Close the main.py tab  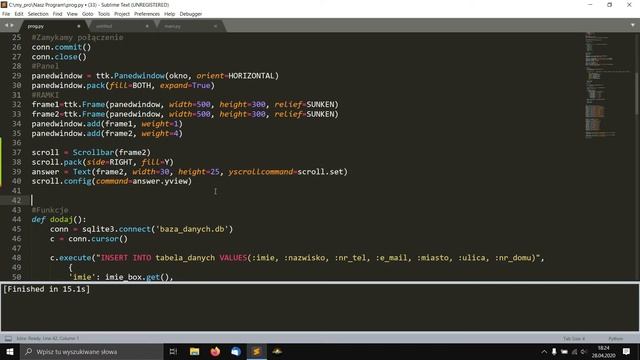tap(215, 26)
